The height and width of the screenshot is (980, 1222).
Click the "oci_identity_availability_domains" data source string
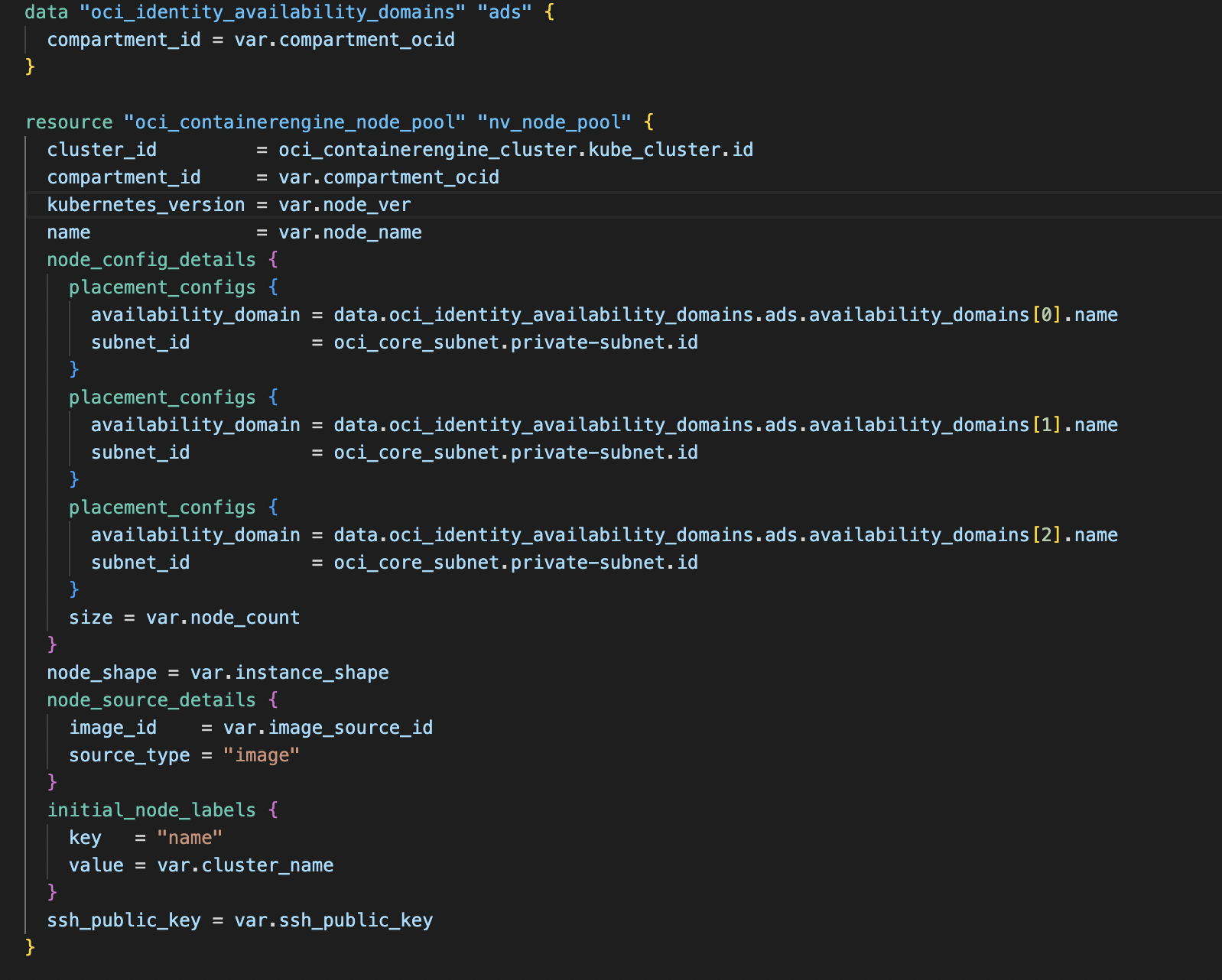273,12
